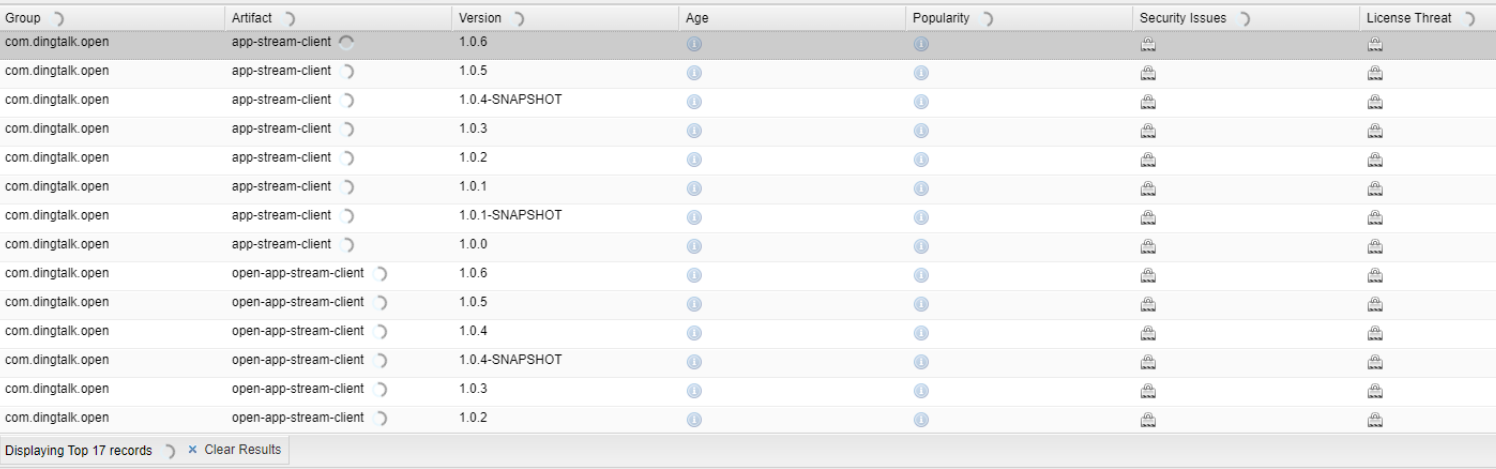Click the Popularity column header
Screen dimensions: 1496x469
[1021, 18]
